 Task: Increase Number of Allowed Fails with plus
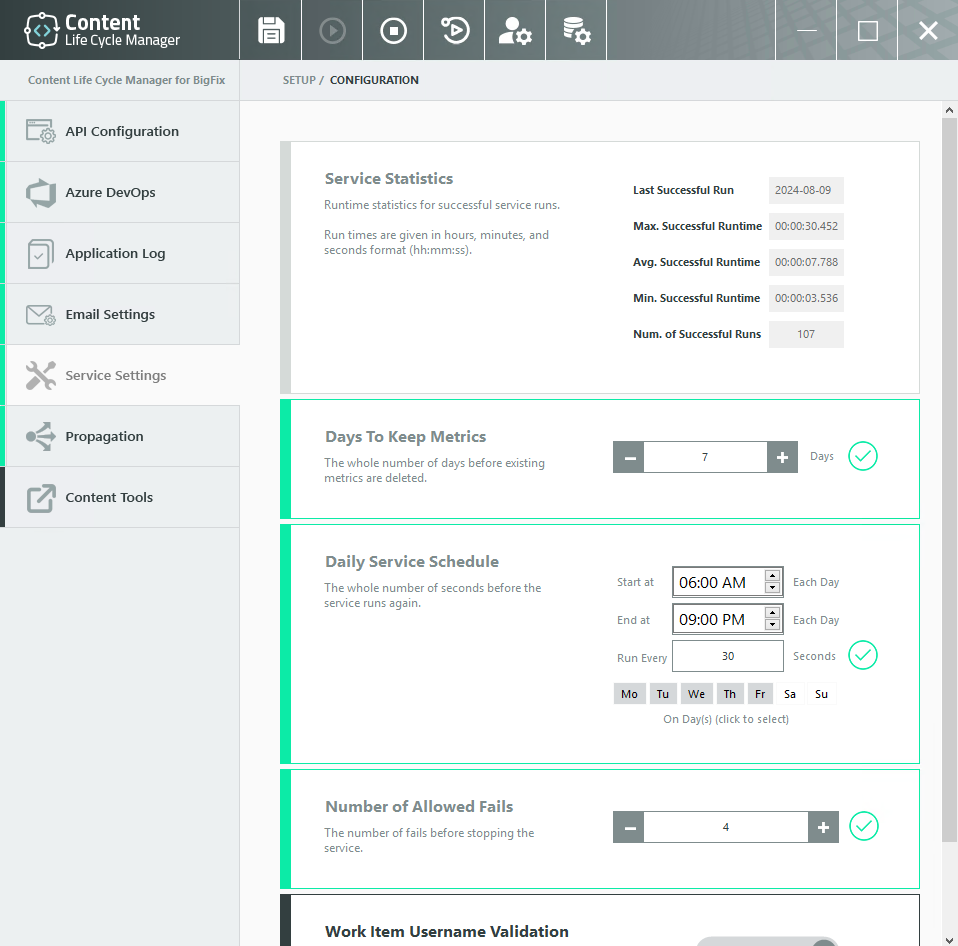[823, 827]
